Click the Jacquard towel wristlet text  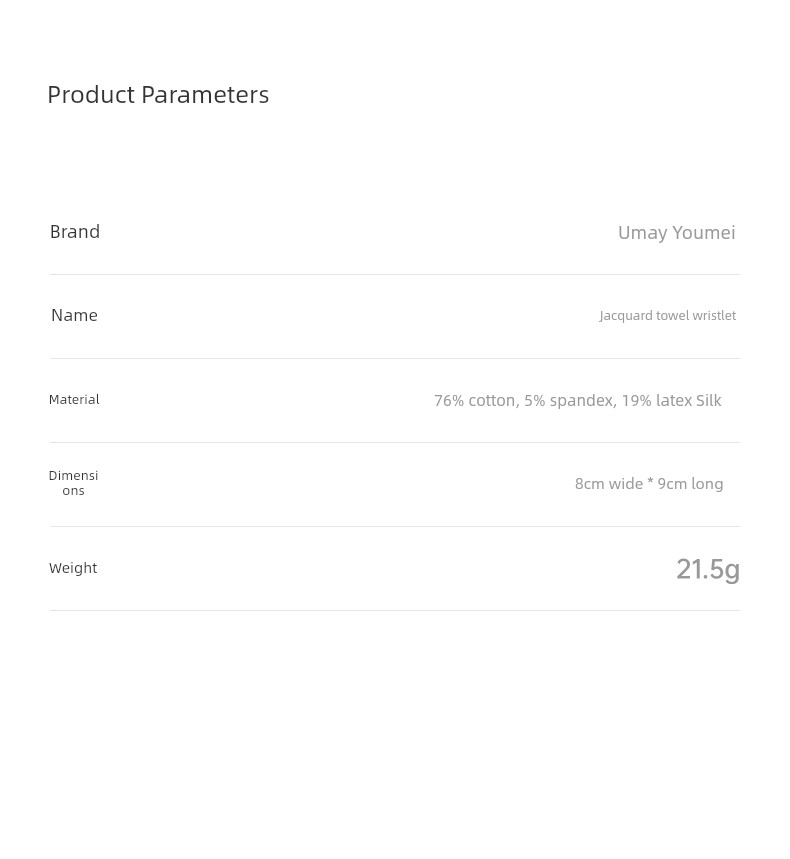[668, 316]
